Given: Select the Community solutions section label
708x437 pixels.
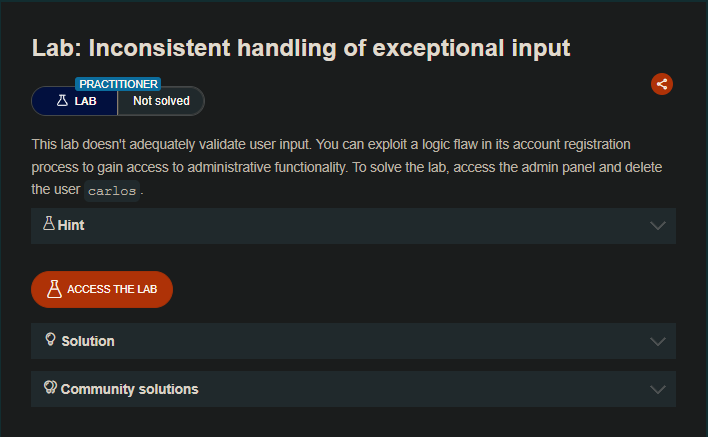Looking at the screenshot, I should point(129,389).
